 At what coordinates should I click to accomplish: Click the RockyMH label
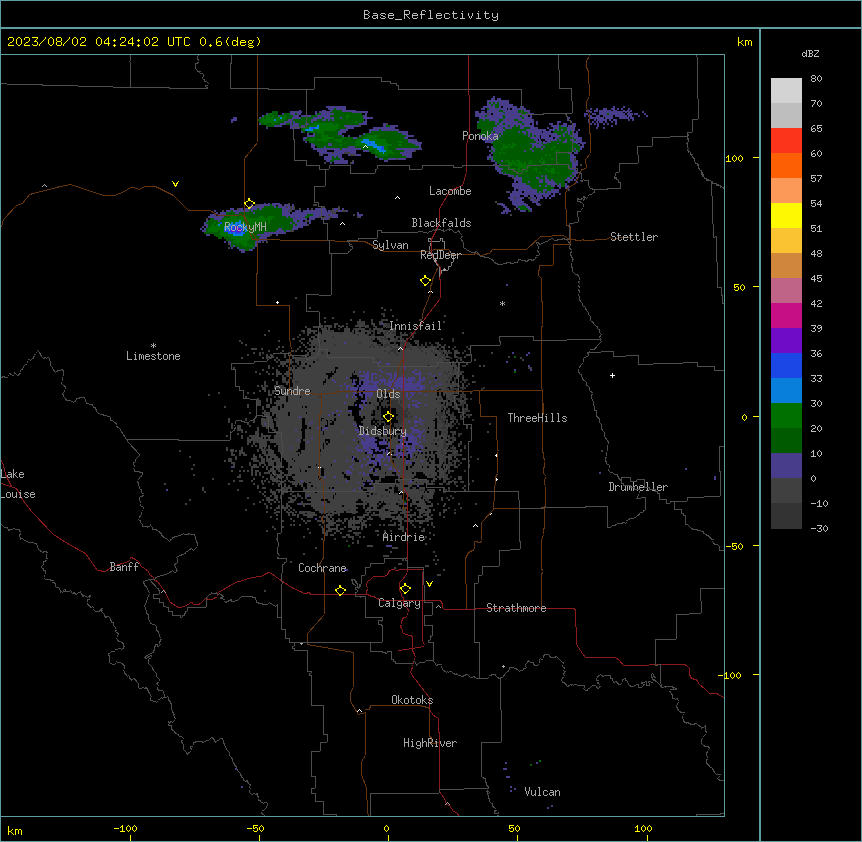[245, 227]
